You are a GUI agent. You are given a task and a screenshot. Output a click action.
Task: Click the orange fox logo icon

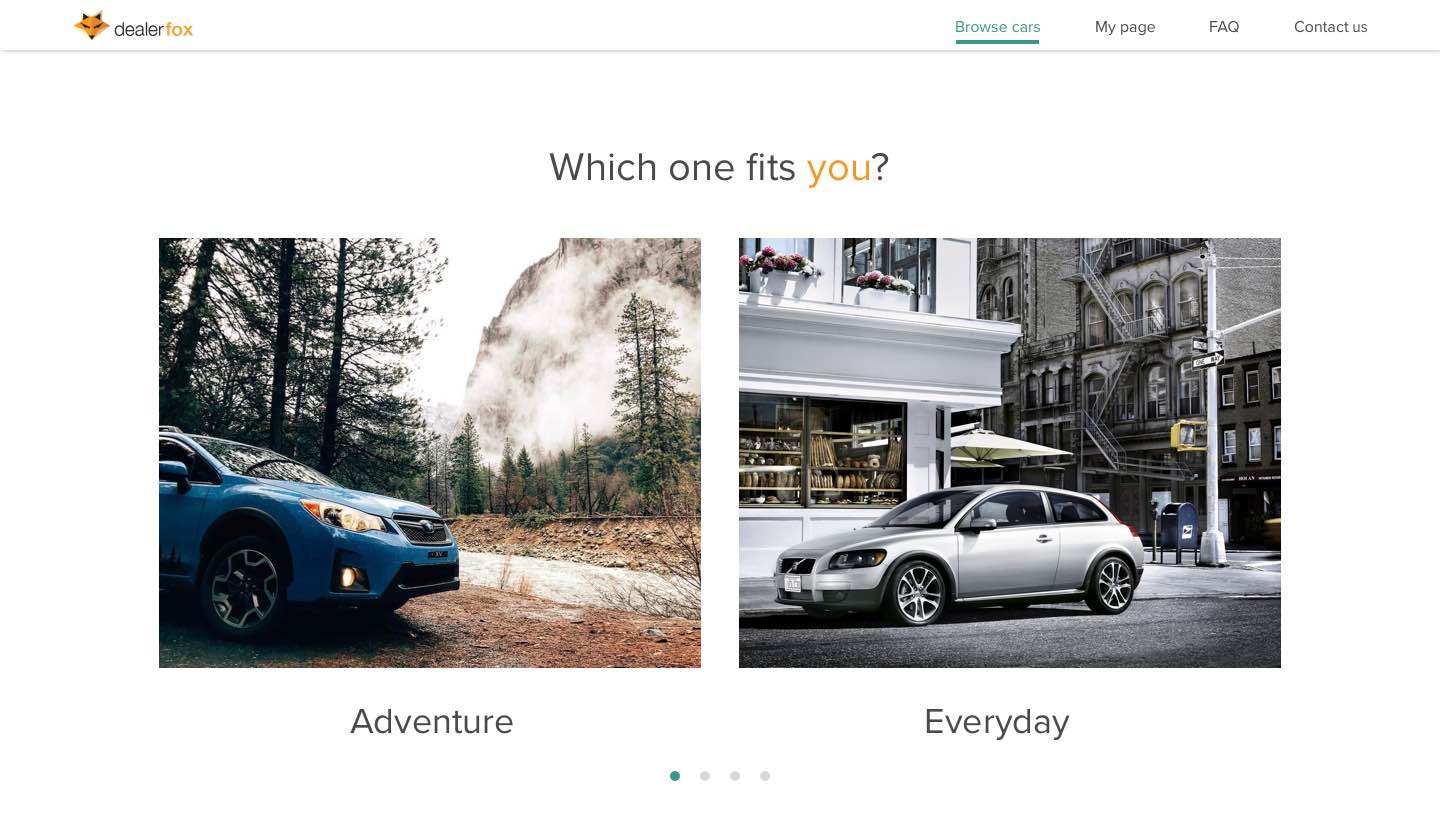pyautogui.click(x=91, y=26)
